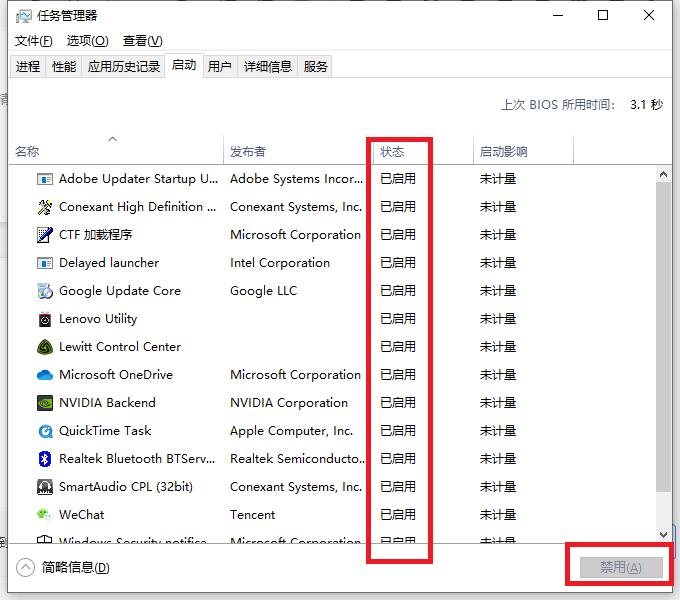
Task: Select the CTF 加载程序 entry
Action: click(x=95, y=235)
